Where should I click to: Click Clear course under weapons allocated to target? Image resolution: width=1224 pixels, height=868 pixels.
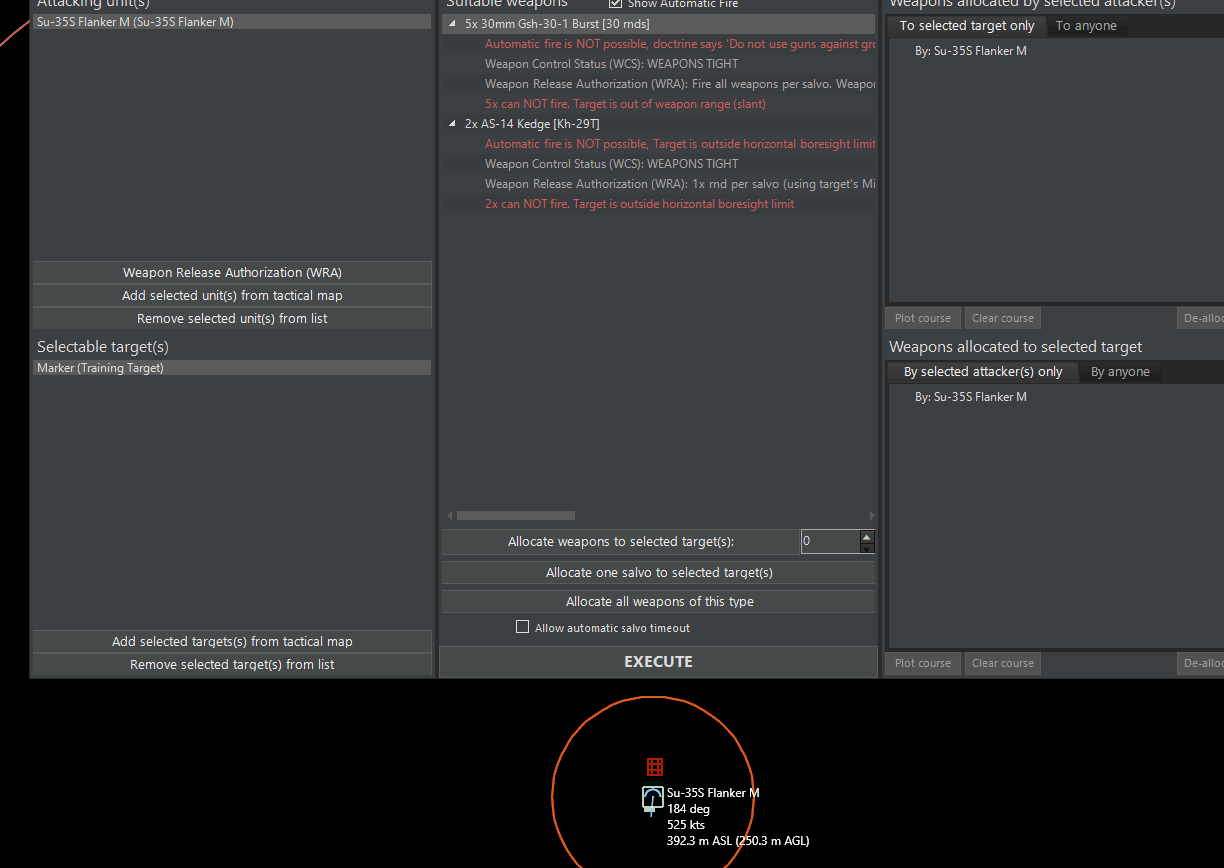click(x=1003, y=663)
